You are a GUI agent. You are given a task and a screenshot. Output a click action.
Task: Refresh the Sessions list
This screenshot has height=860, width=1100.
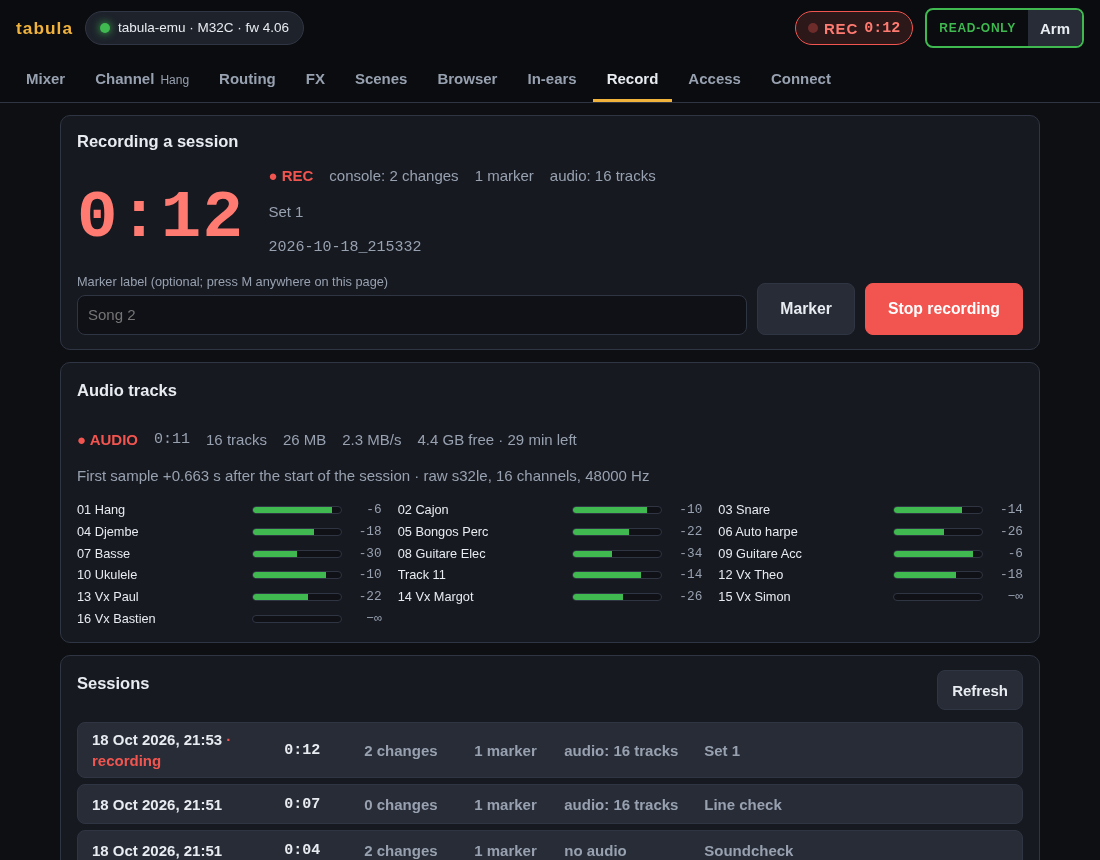tap(979, 690)
